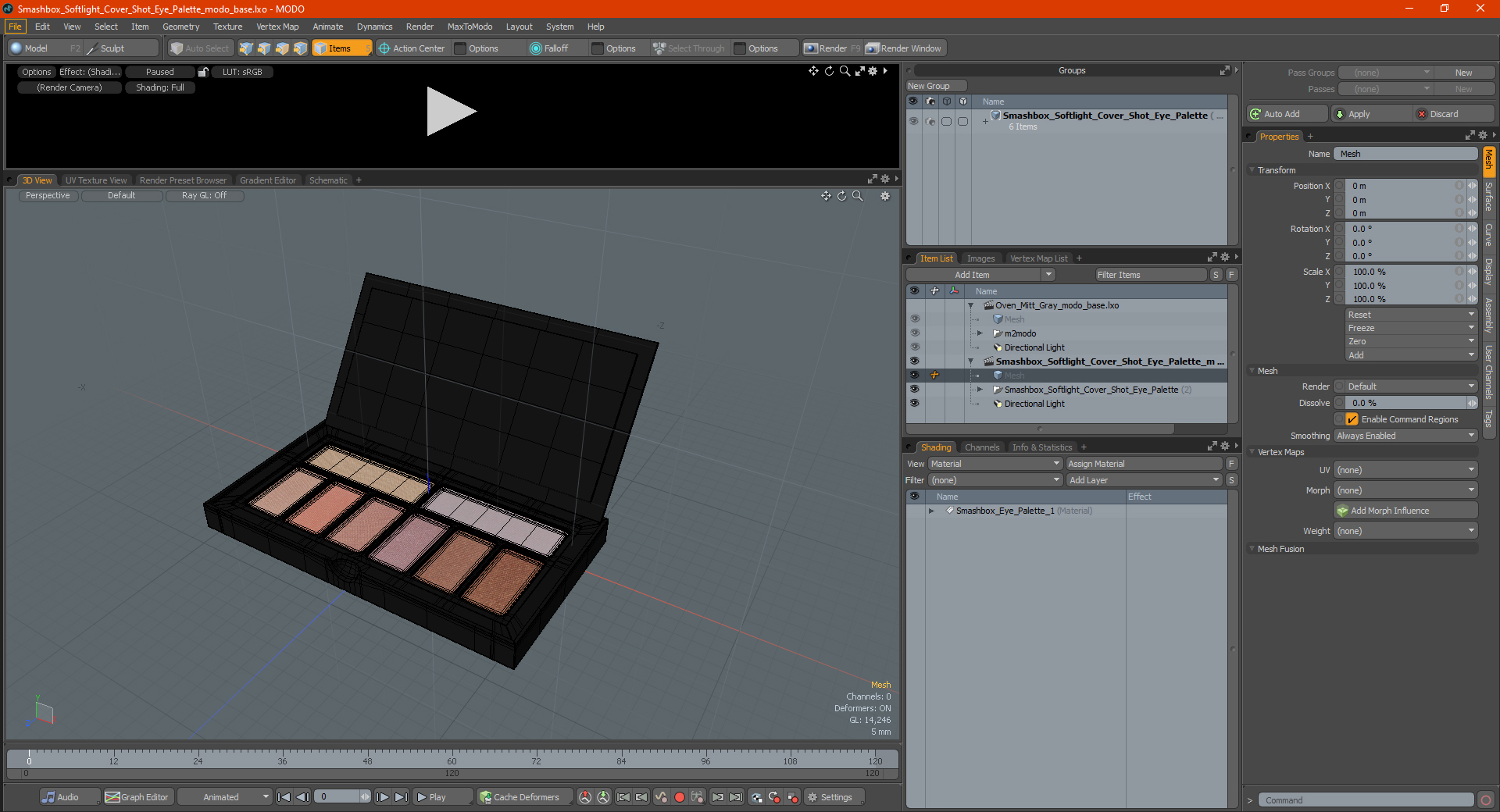The image size is (1500, 812).
Task: Open Add Layer dropdown in Shading
Action: point(1145,480)
